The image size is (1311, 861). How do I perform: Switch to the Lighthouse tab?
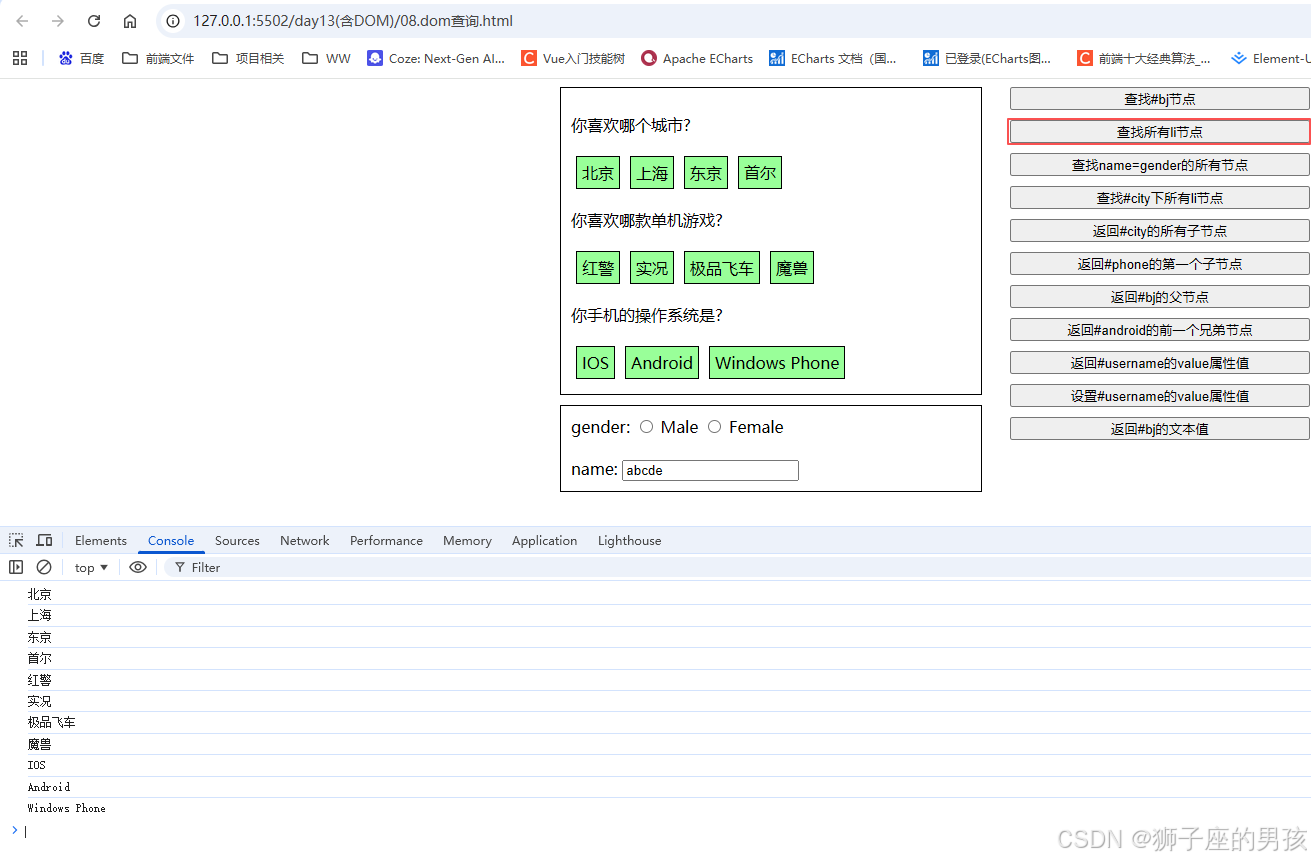click(x=629, y=540)
